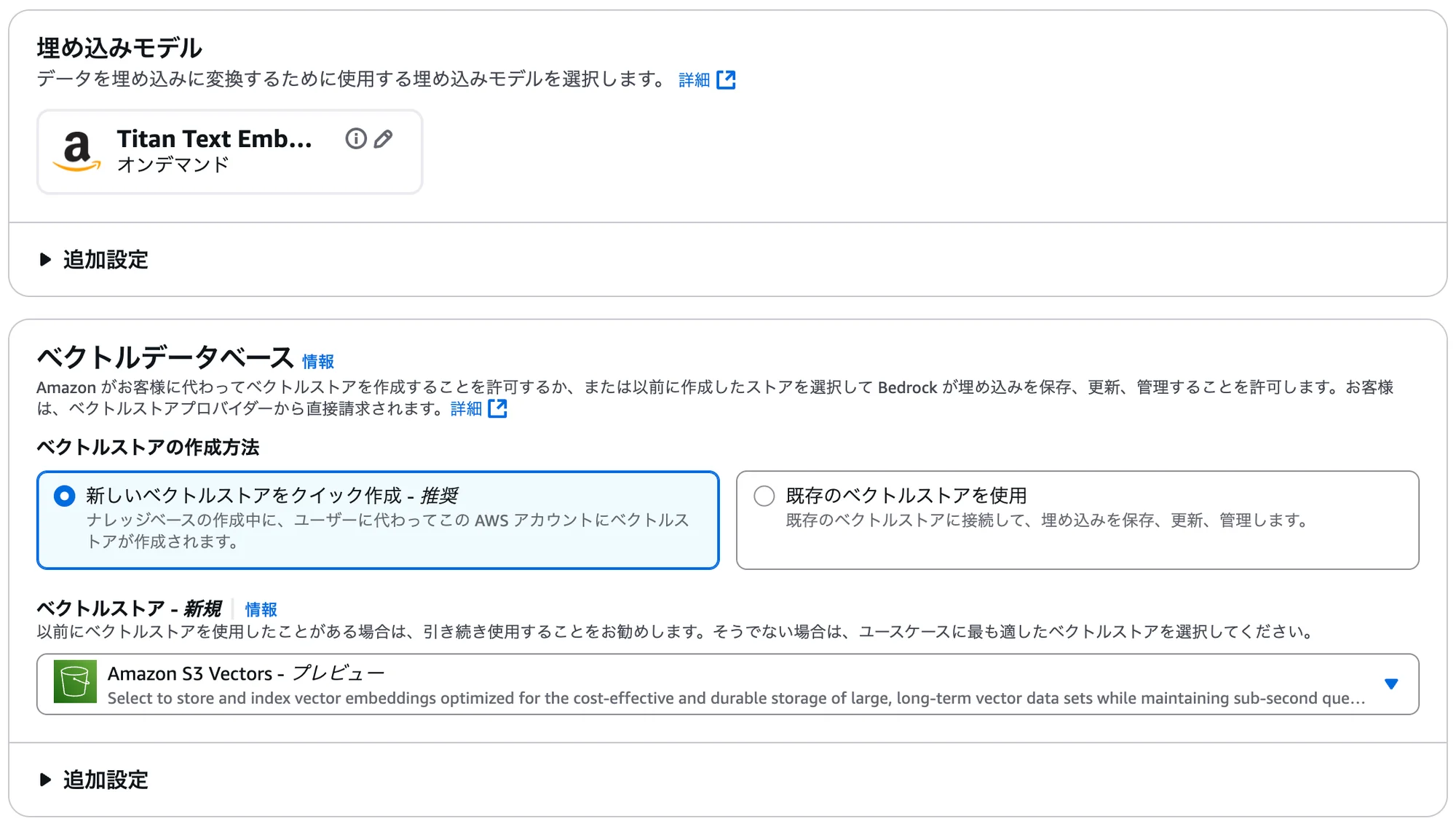Click the green S3 Vectors bucket icon

76,683
